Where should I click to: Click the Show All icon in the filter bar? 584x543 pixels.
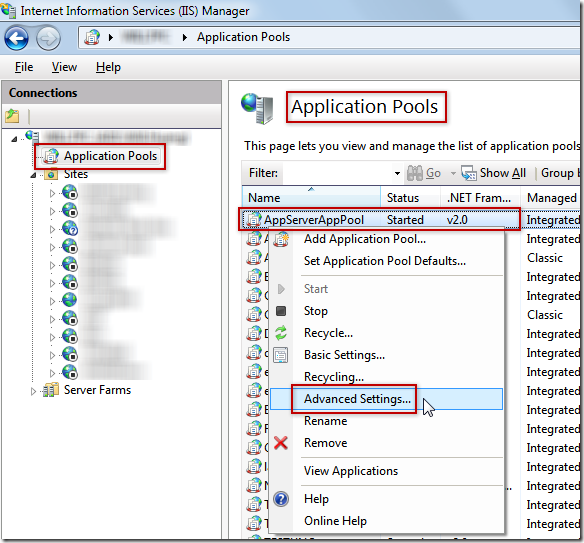[x=469, y=173]
